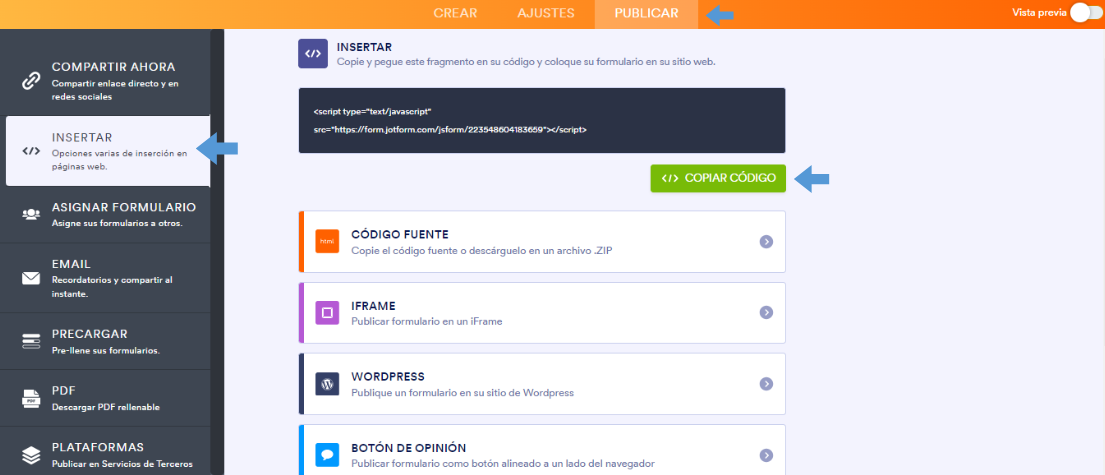Click the jotform src URL line in code
The height and width of the screenshot is (475, 1105).
pyautogui.click(x=450, y=130)
